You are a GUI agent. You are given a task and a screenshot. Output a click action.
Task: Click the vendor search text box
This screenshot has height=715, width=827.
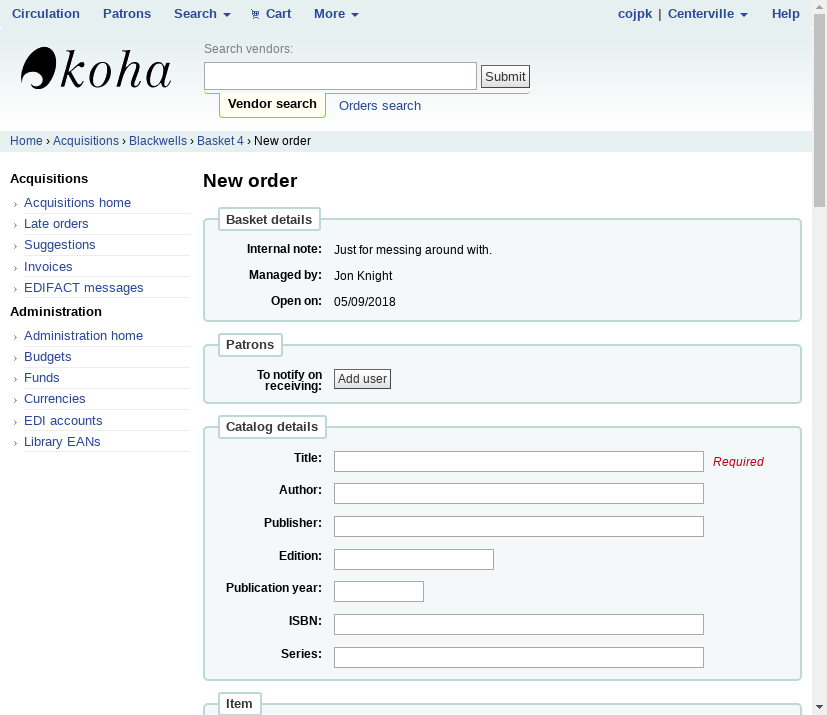click(x=340, y=76)
